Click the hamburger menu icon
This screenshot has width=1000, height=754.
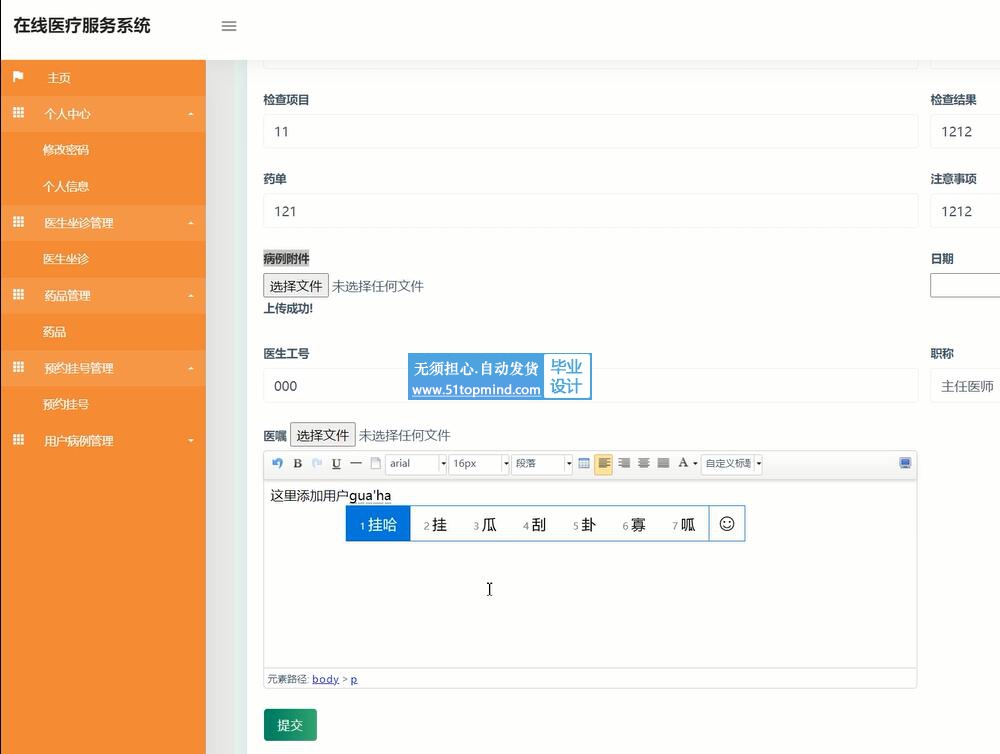tap(229, 26)
